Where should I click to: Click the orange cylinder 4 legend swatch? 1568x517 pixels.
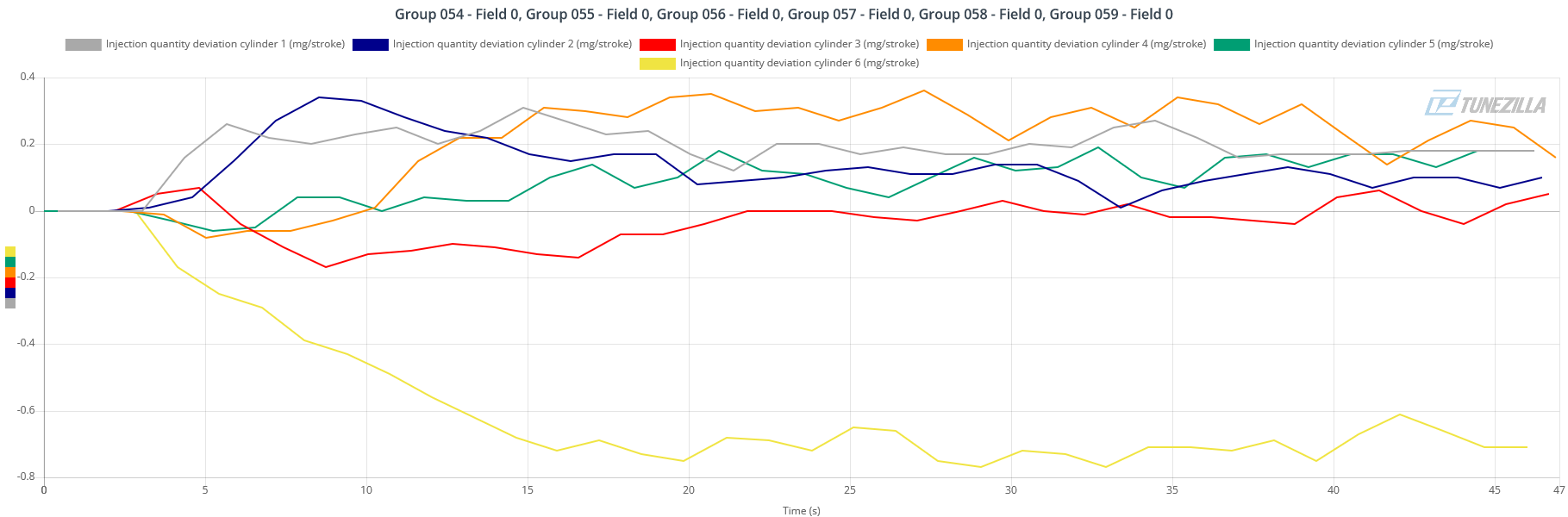pyautogui.click(x=944, y=45)
